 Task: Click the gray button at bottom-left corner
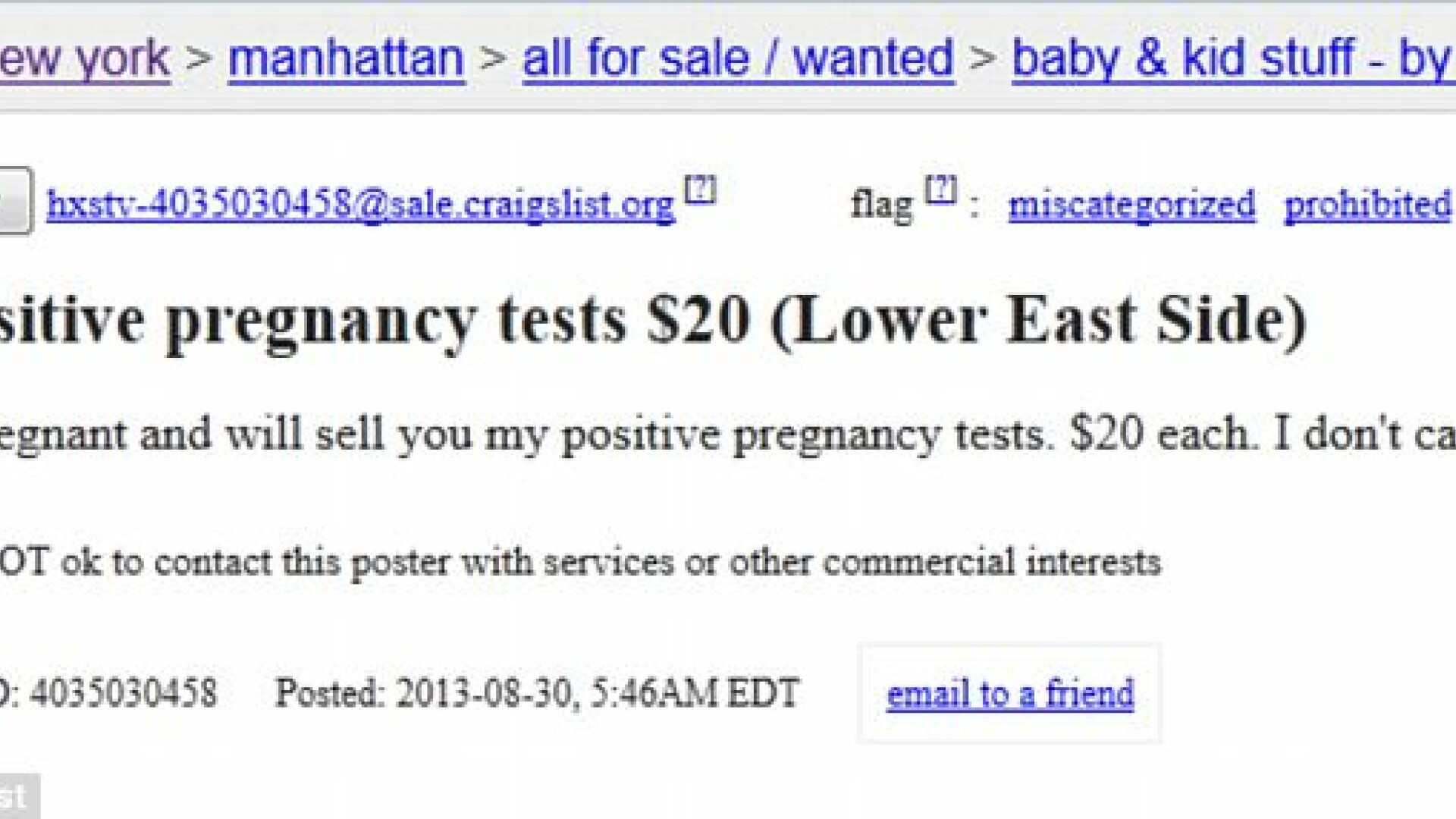click(18, 796)
